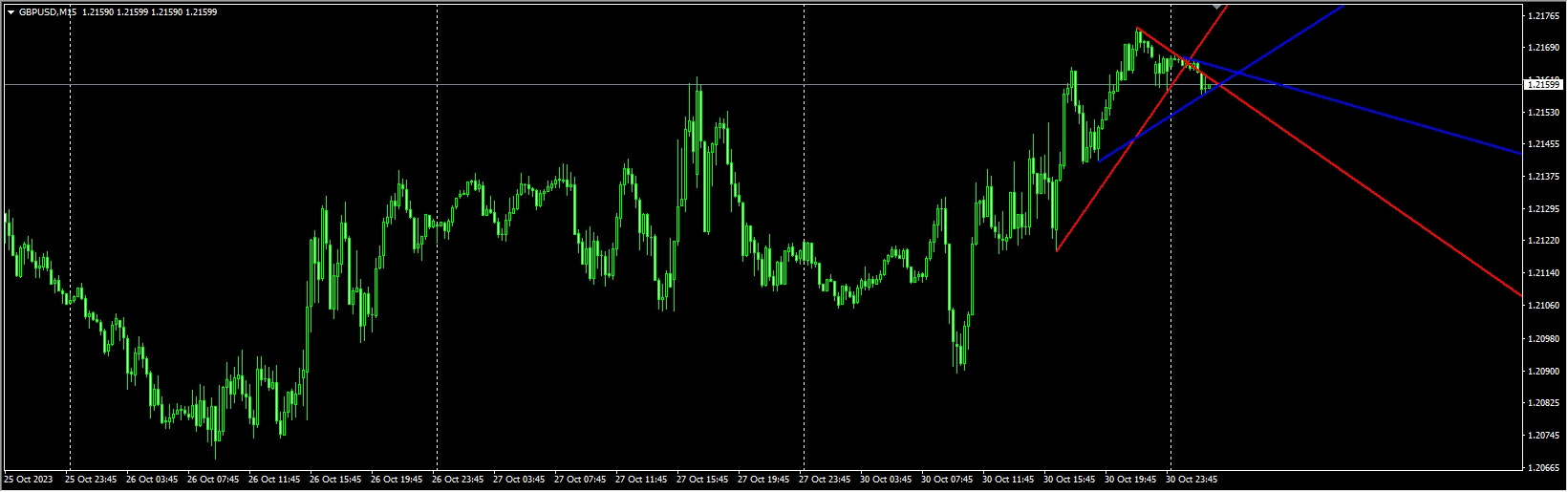The height and width of the screenshot is (492, 1568).
Task: Click the 1.21455 price scale label
Action: [1542, 144]
